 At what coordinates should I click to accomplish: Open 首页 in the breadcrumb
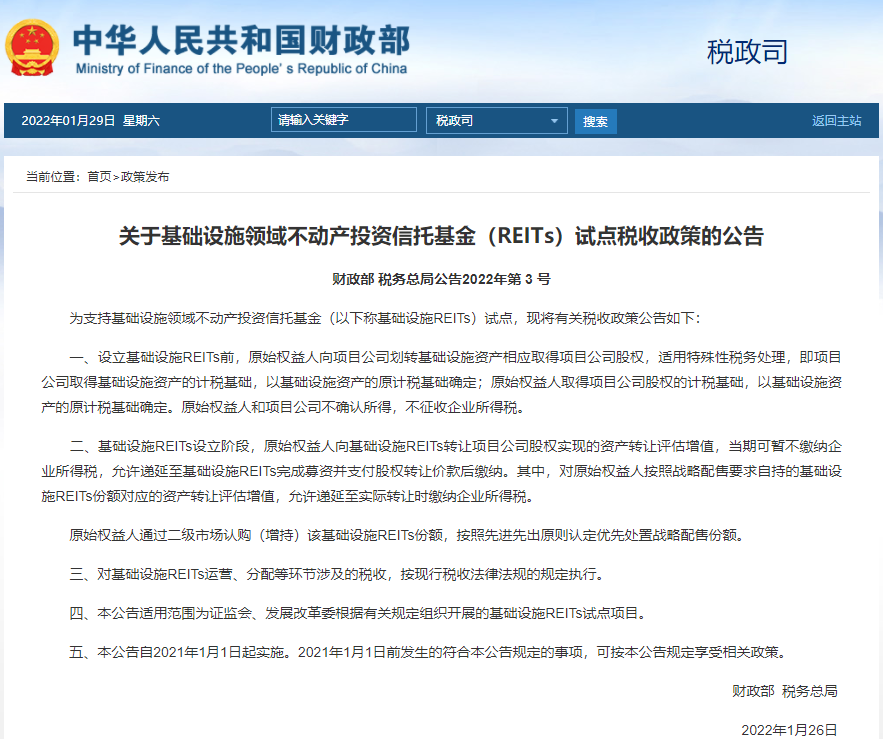coord(99,177)
